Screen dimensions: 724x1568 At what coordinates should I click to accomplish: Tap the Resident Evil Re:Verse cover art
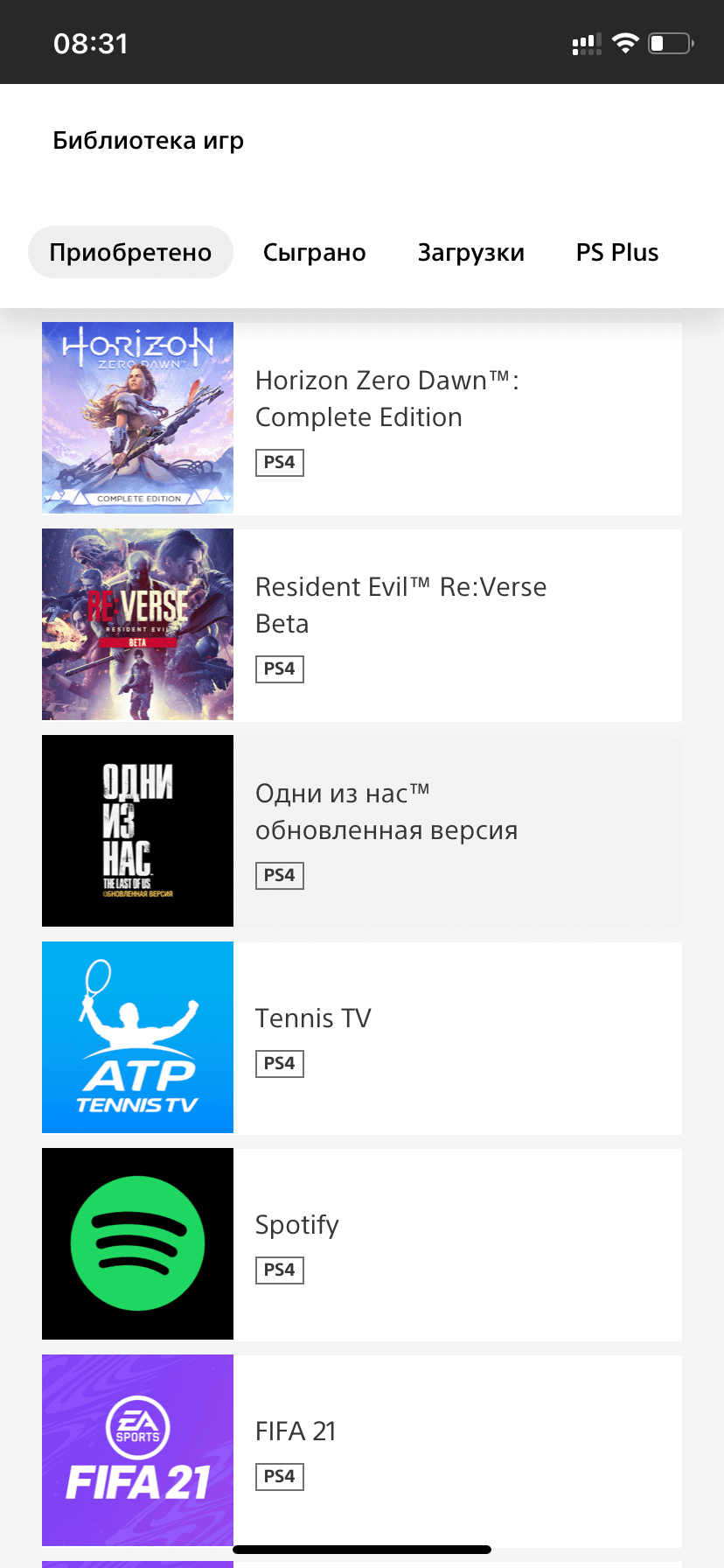[x=137, y=624]
